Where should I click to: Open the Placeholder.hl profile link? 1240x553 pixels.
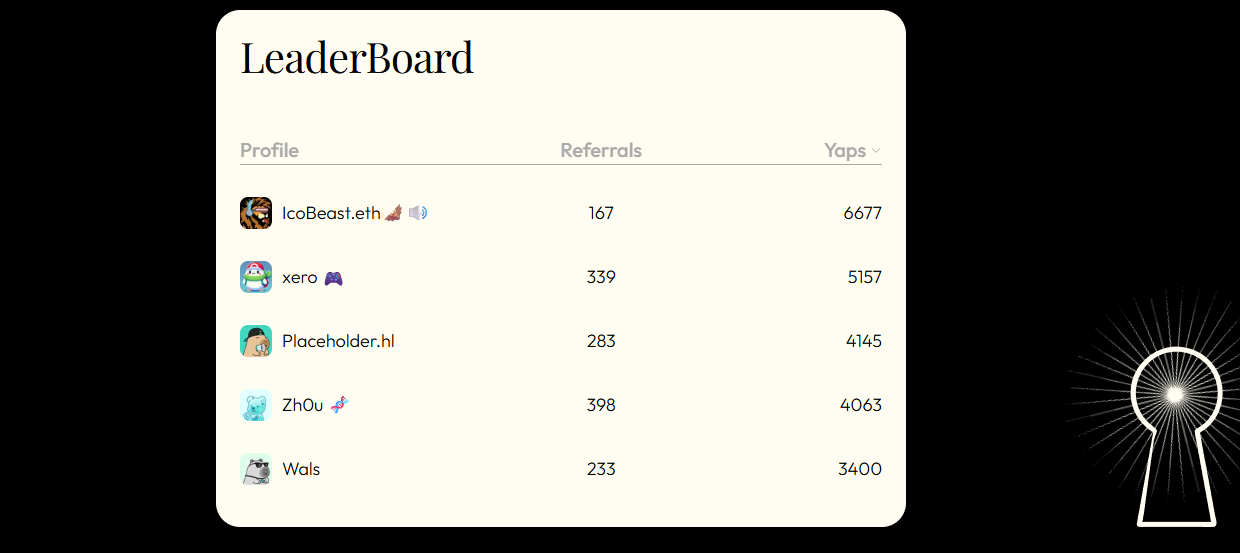pos(338,341)
